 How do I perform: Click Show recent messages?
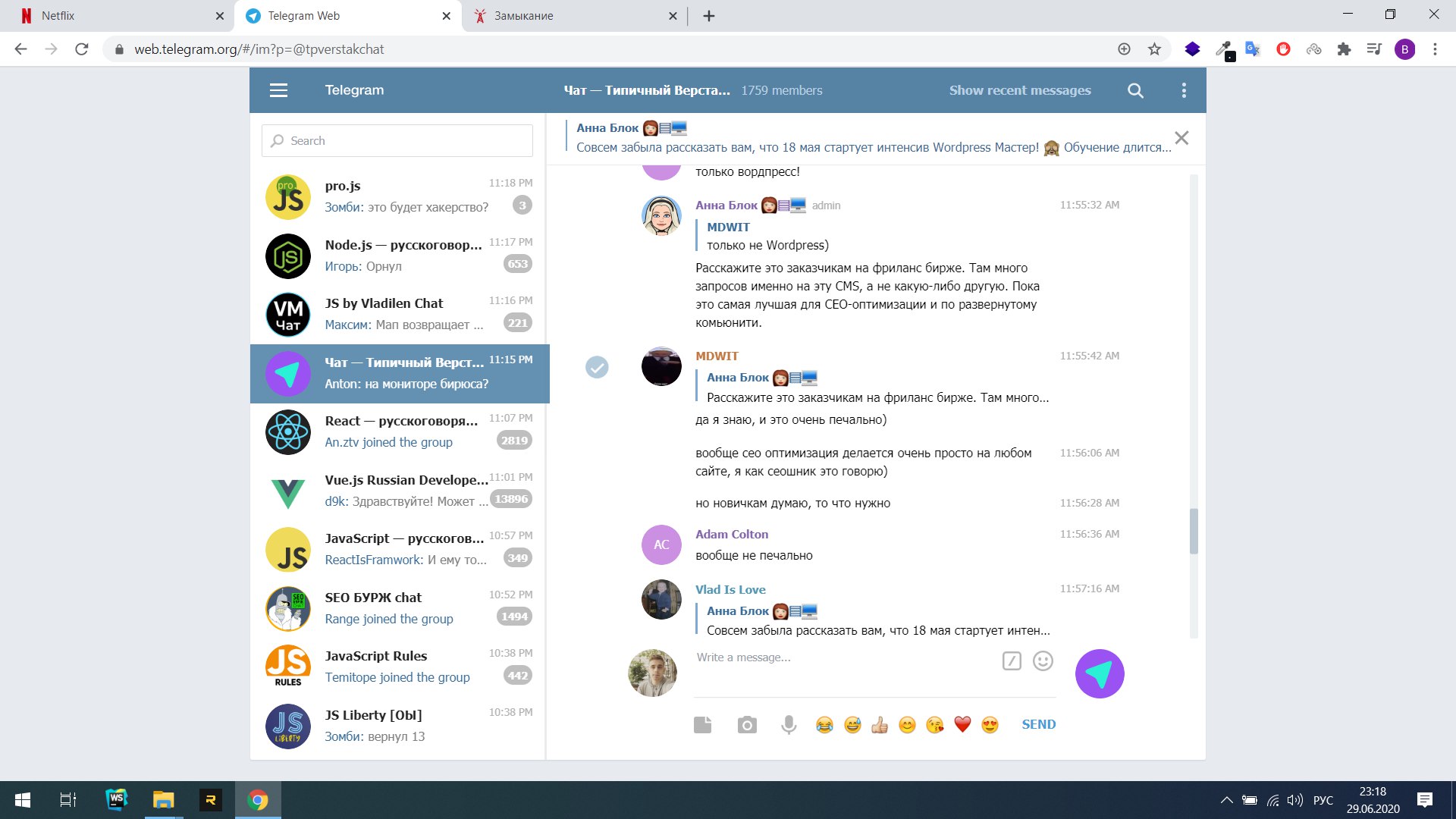point(1020,90)
